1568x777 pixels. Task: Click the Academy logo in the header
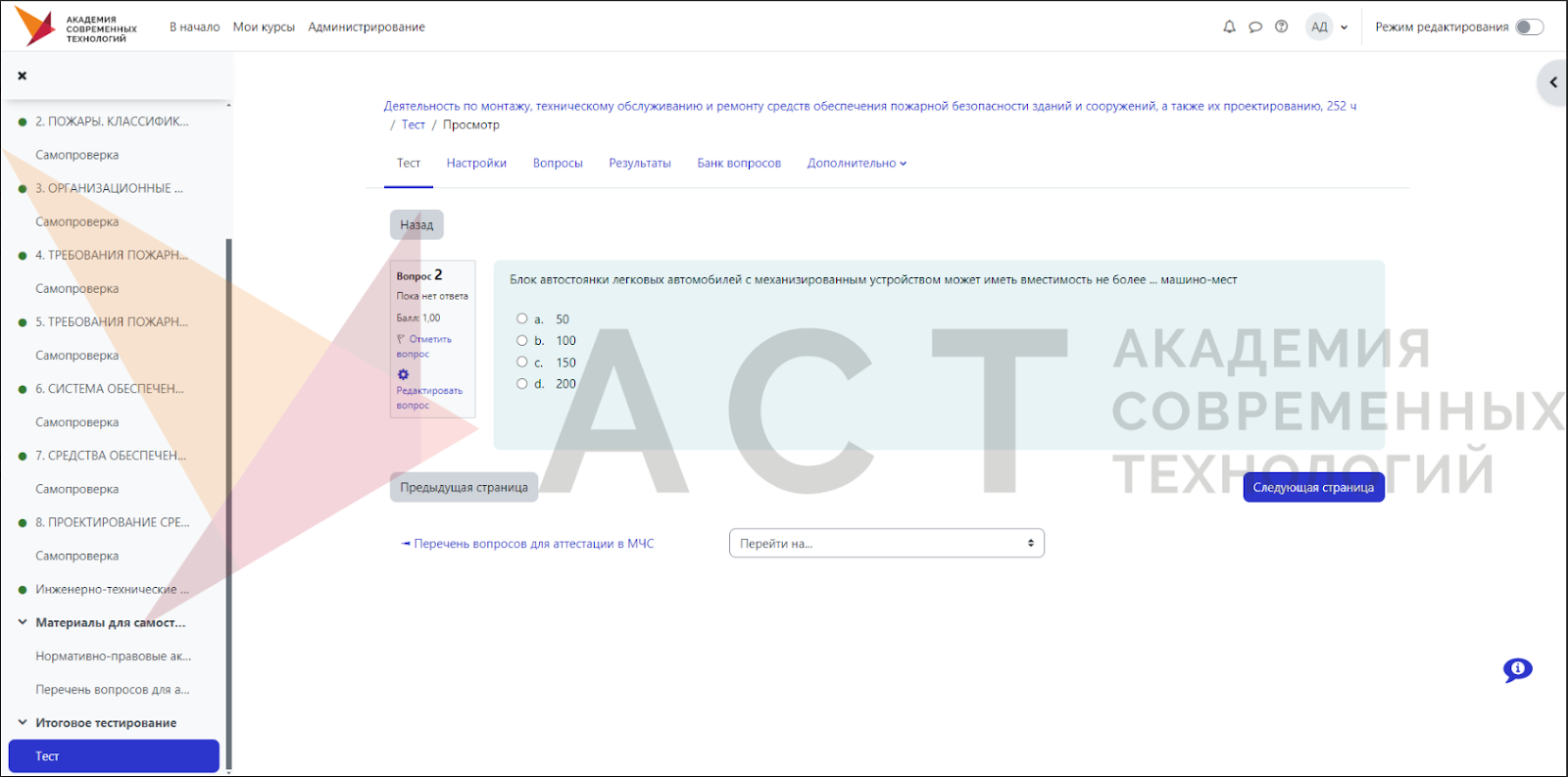tap(76, 27)
